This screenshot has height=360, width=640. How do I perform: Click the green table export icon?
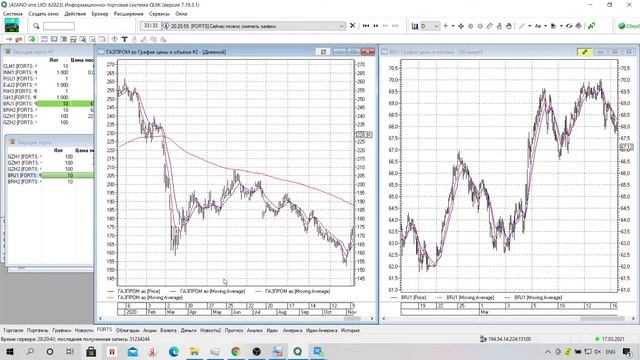point(32,39)
